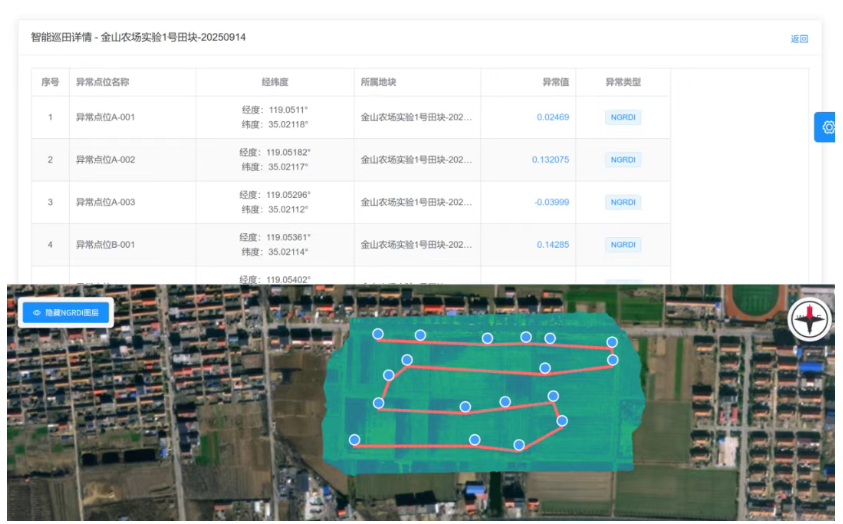Select row 异常点位B-001
843x524 pixels.
105,244
